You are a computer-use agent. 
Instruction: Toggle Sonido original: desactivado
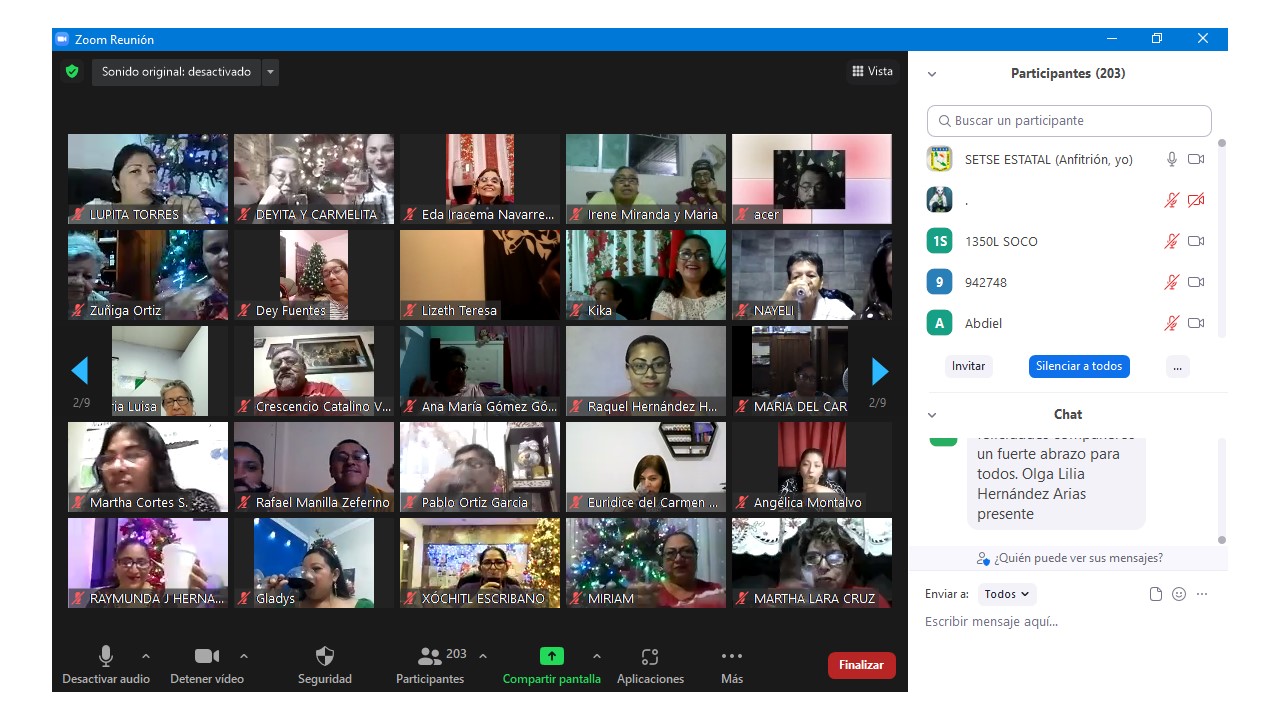pos(176,72)
